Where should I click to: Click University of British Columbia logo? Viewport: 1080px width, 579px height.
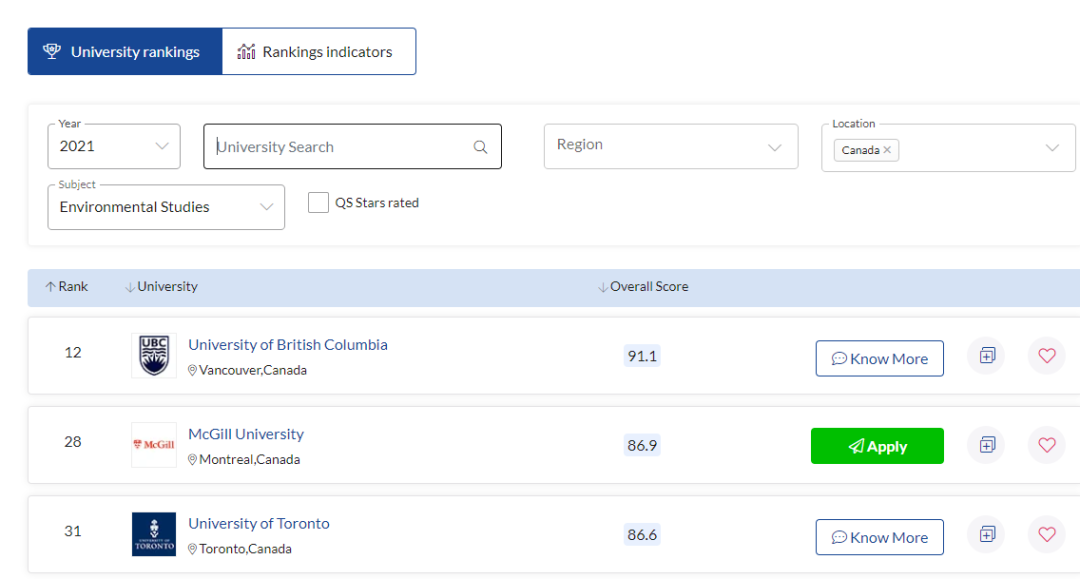coord(154,355)
